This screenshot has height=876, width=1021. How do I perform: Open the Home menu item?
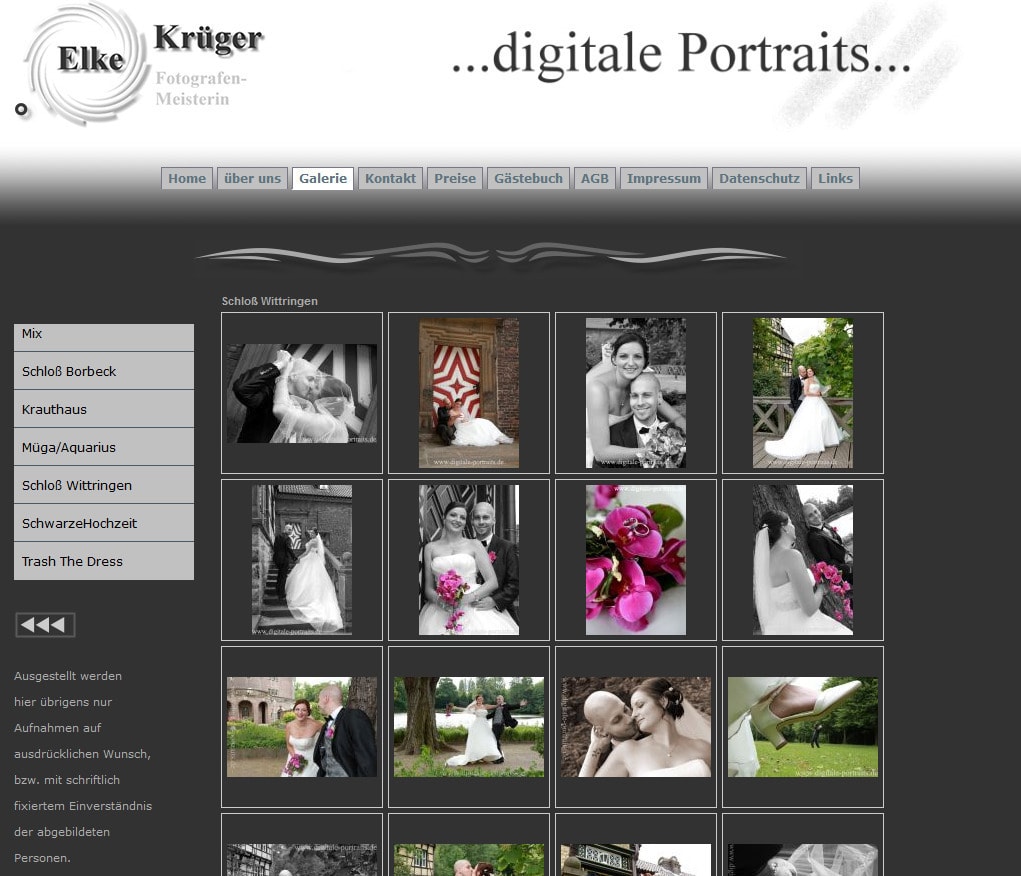click(x=187, y=178)
